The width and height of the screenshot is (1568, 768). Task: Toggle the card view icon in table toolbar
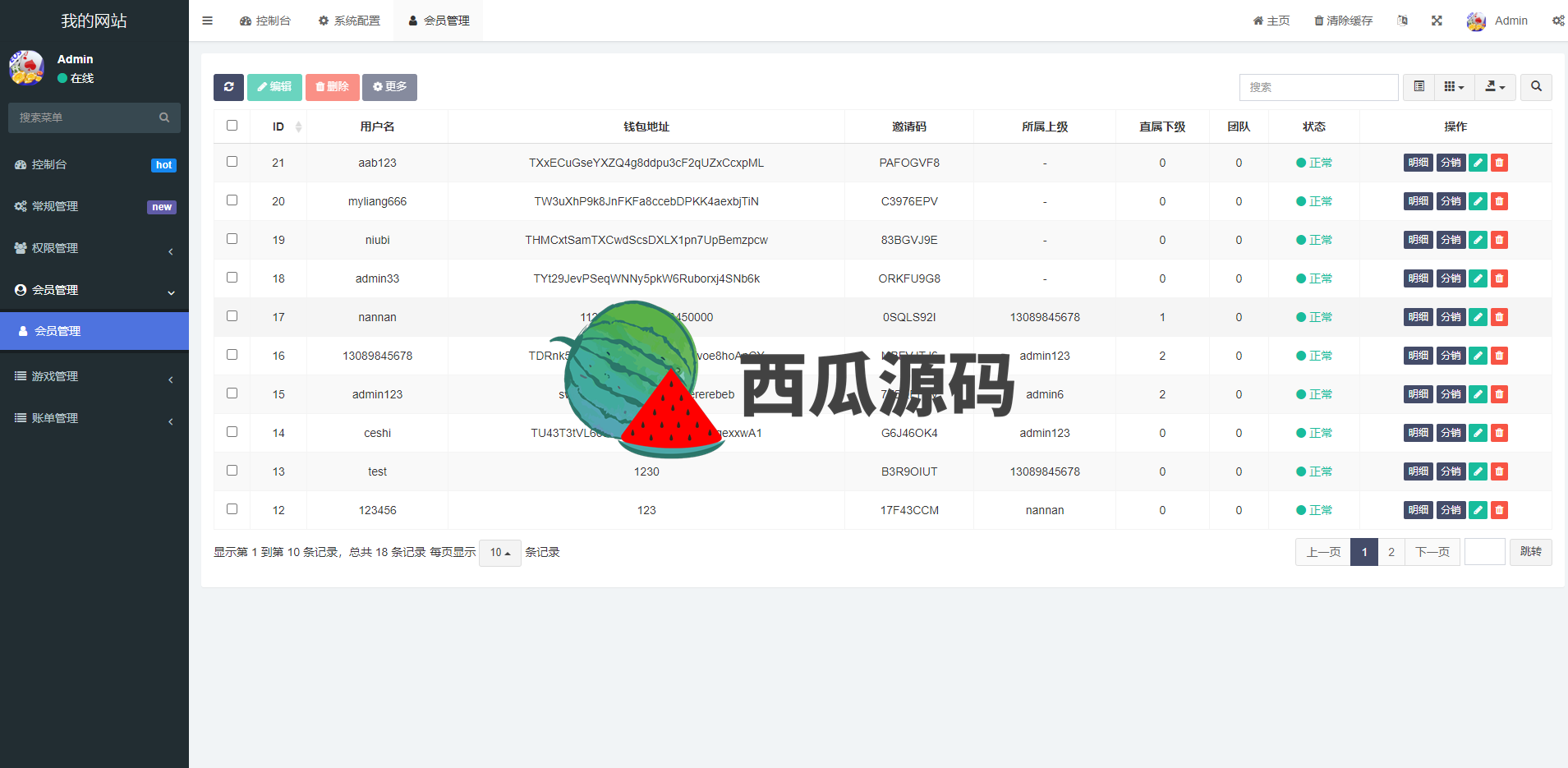1419,87
